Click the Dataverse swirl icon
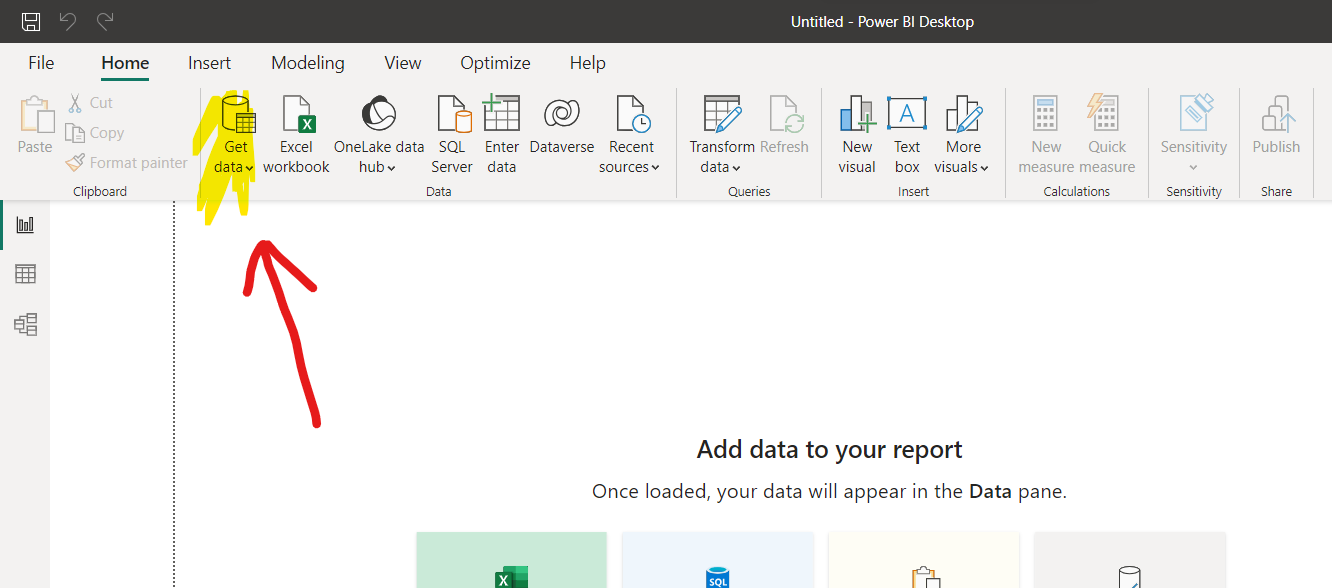The image size is (1332, 588). click(x=562, y=114)
